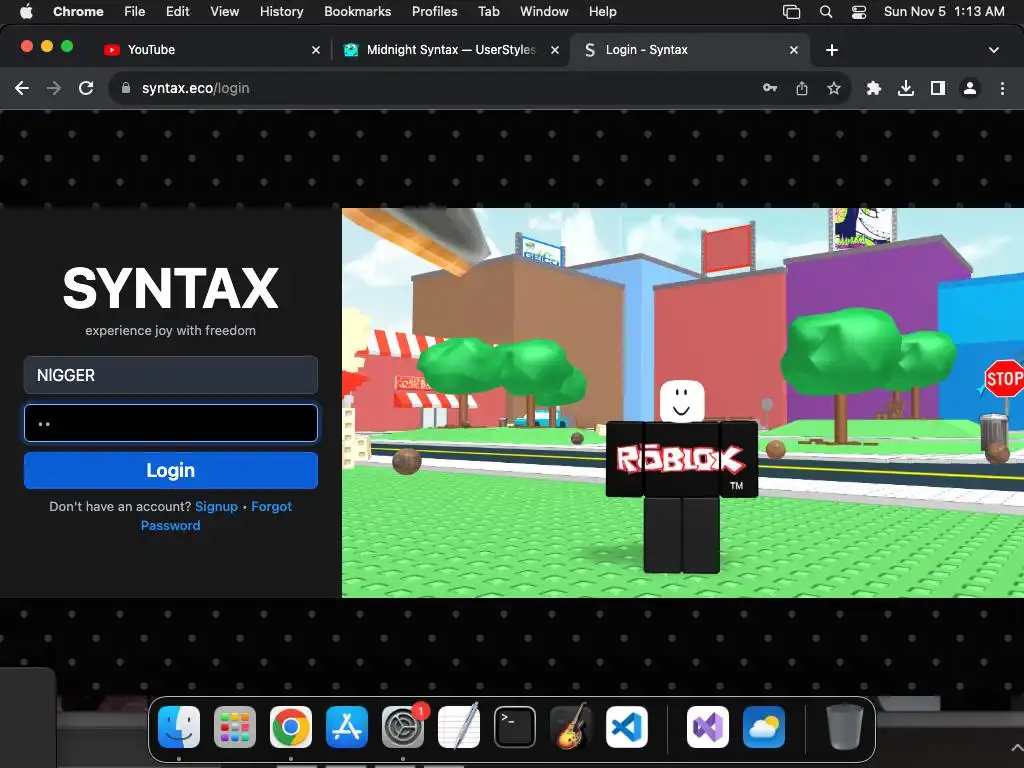
Task: Open the Chrome profile avatar
Action: click(970, 88)
